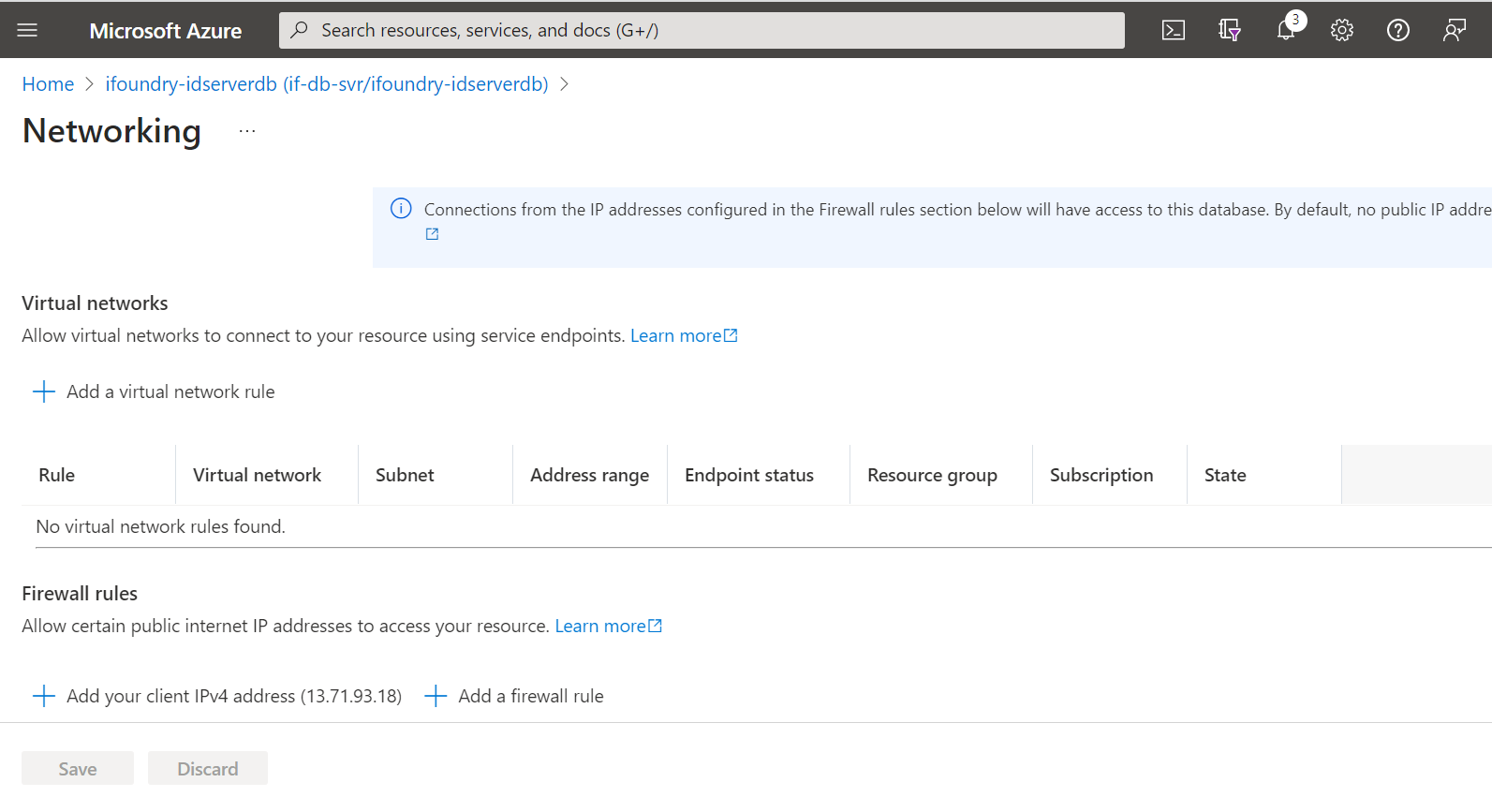
Task: Open ellipsis menu next to Networking title
Action: (x=247, y=131)
